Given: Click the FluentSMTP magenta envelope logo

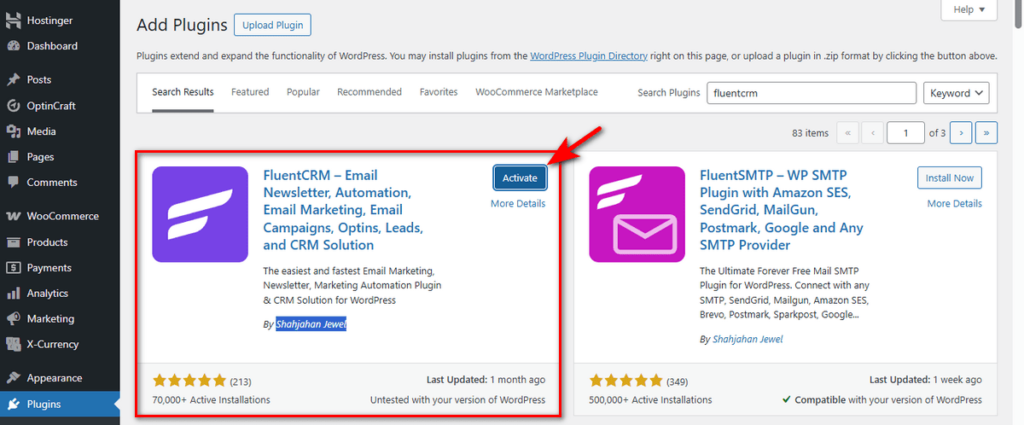Looking at the screenshot, I should pyautogui.click(x=637, y=214).
